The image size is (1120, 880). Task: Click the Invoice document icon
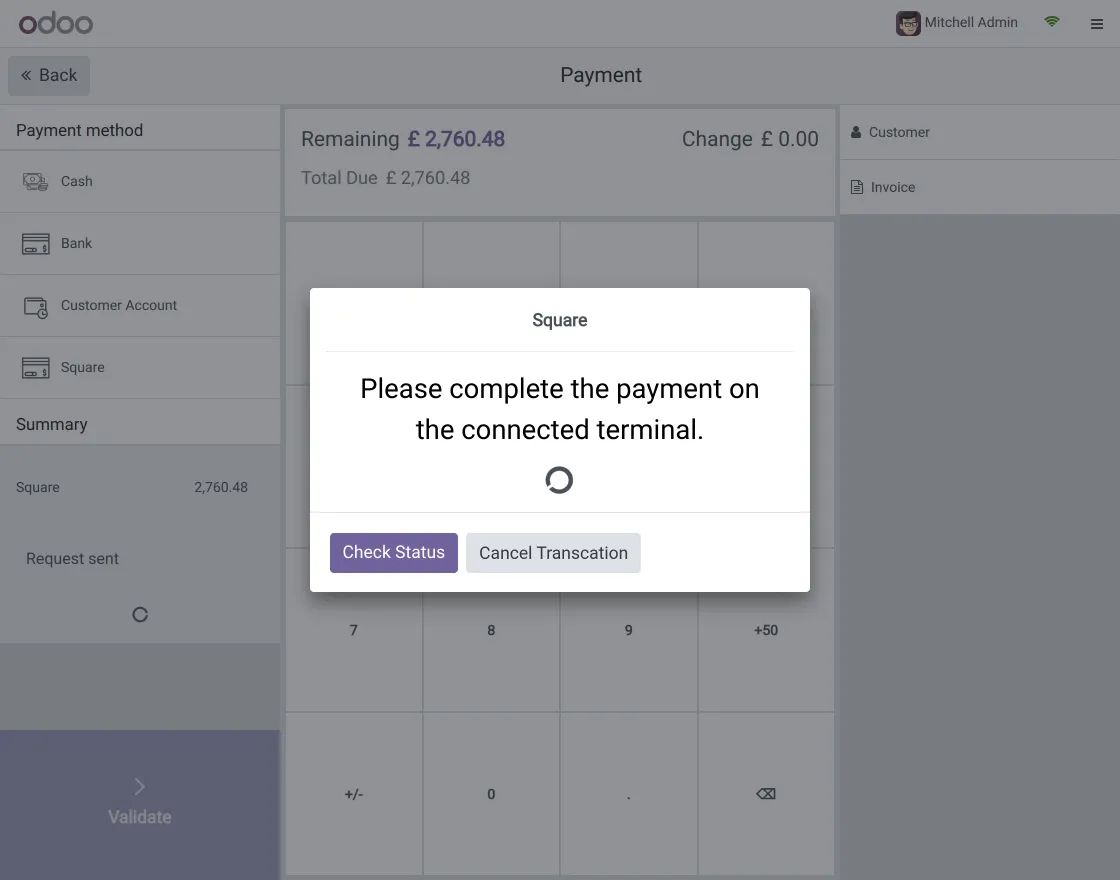click(857, 186)
